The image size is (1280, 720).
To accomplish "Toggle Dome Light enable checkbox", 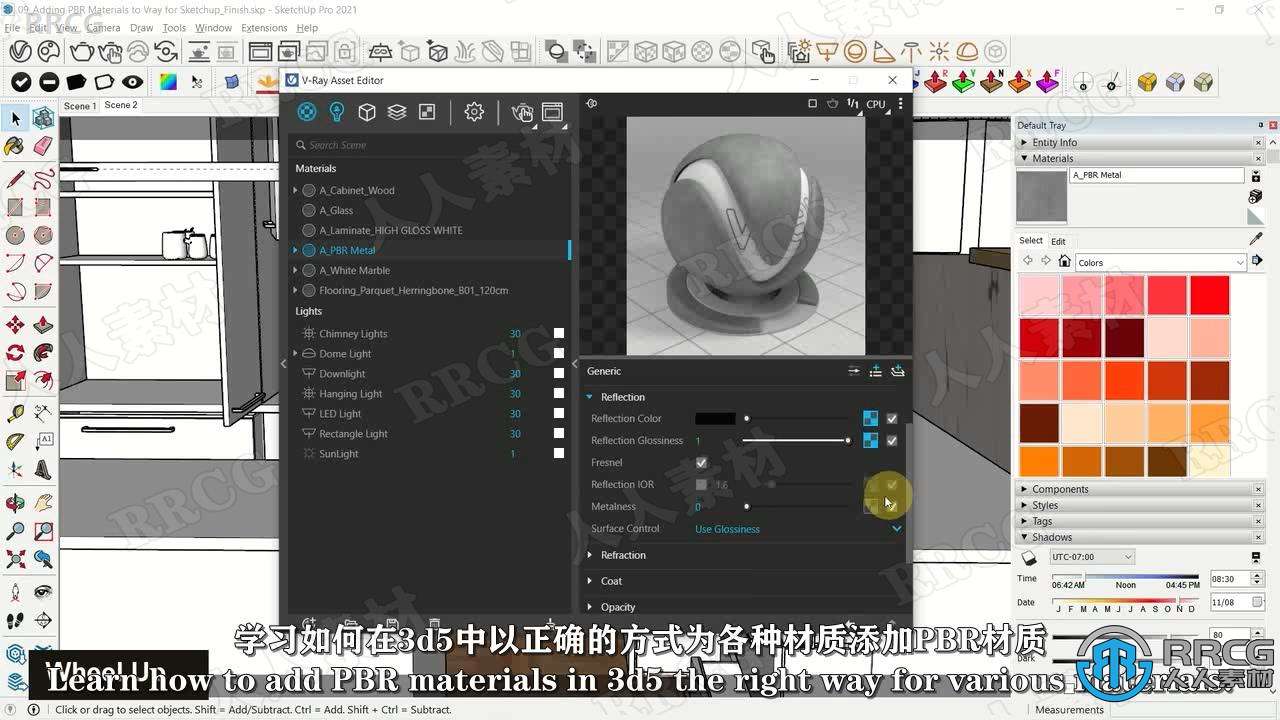I will pos(559,353).
